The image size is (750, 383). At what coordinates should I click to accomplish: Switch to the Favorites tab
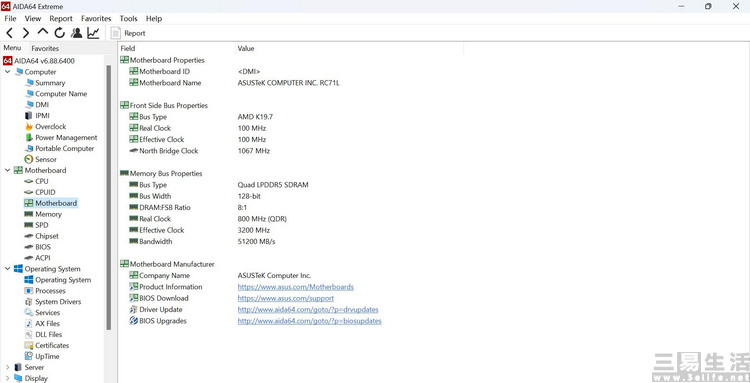pos(45,48)
